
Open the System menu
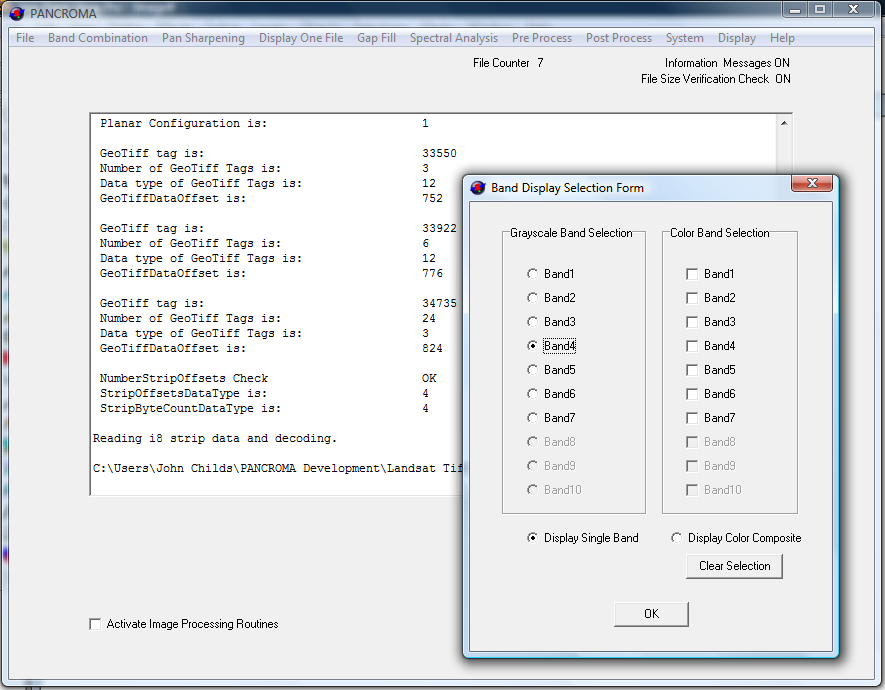[x=685, y=38]
